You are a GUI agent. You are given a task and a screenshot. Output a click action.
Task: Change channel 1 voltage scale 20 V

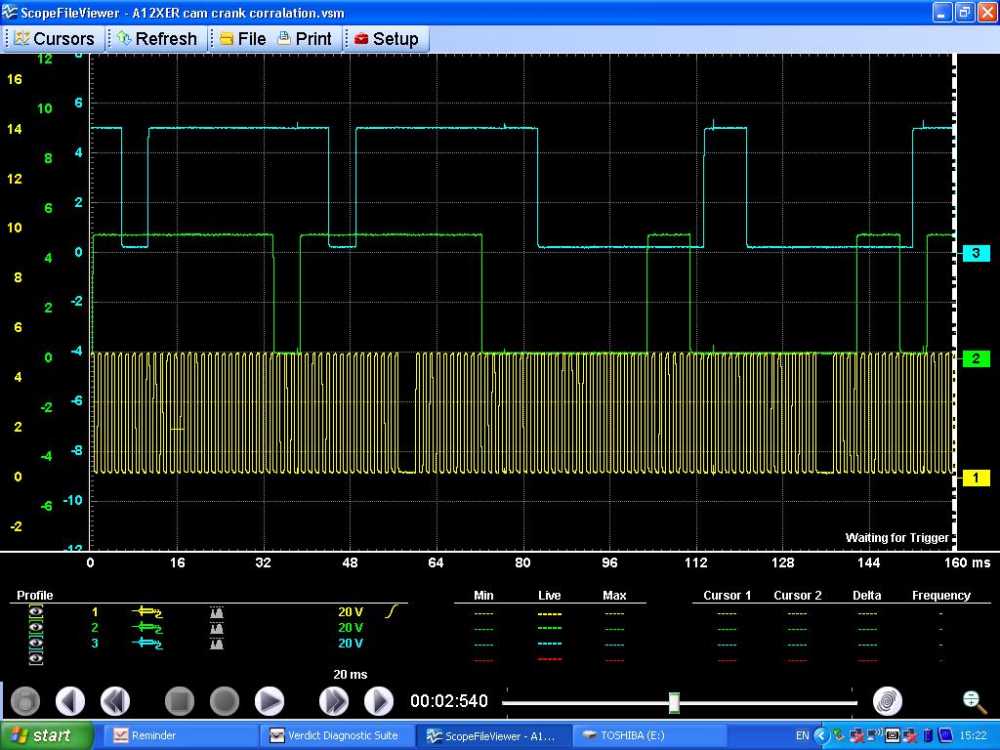click(350, 611)
